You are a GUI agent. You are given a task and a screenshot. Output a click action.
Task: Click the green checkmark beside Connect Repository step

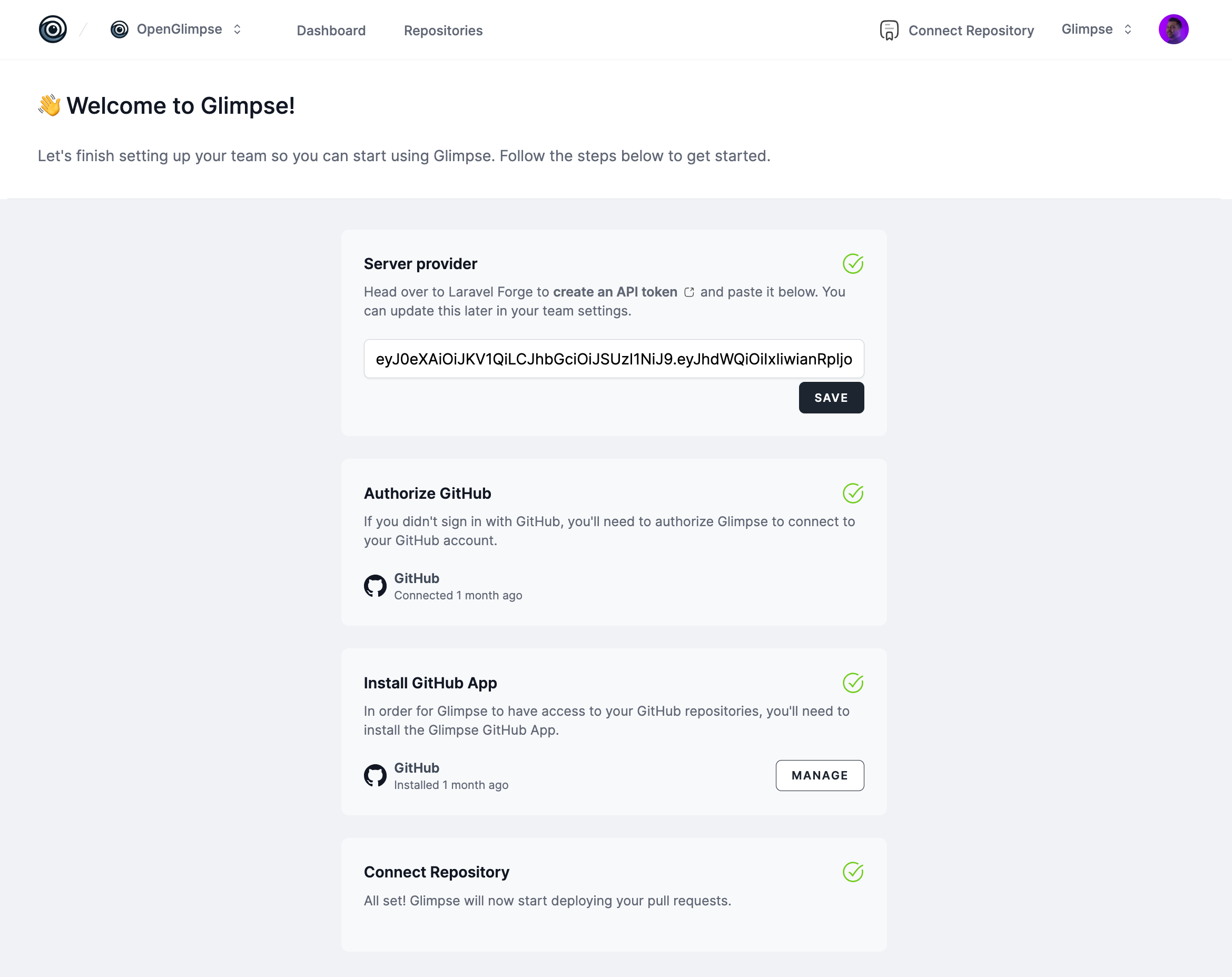[853, 872]
